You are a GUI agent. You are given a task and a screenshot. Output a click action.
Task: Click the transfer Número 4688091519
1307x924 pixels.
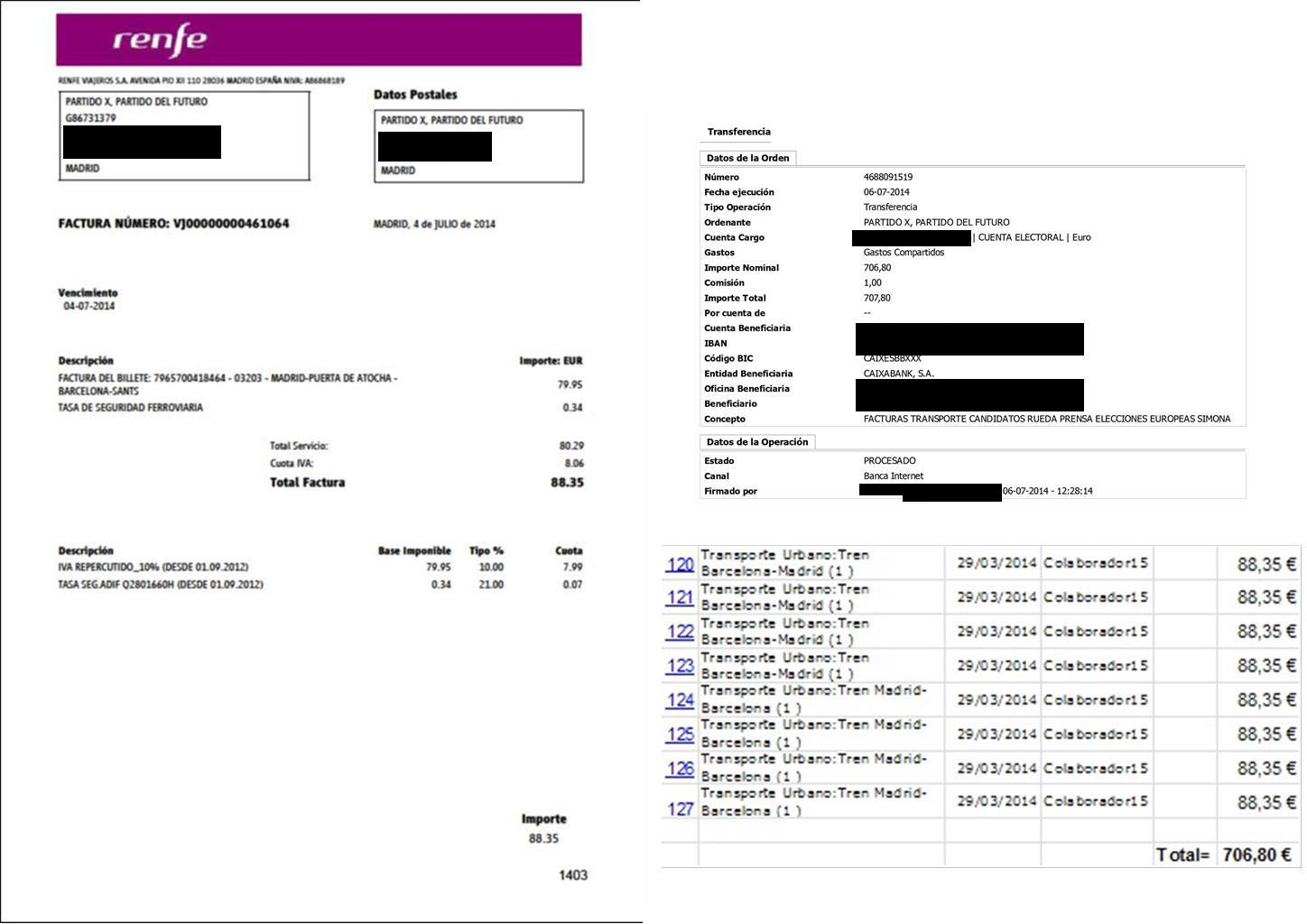pyautogui.click(x=888, y=177)
